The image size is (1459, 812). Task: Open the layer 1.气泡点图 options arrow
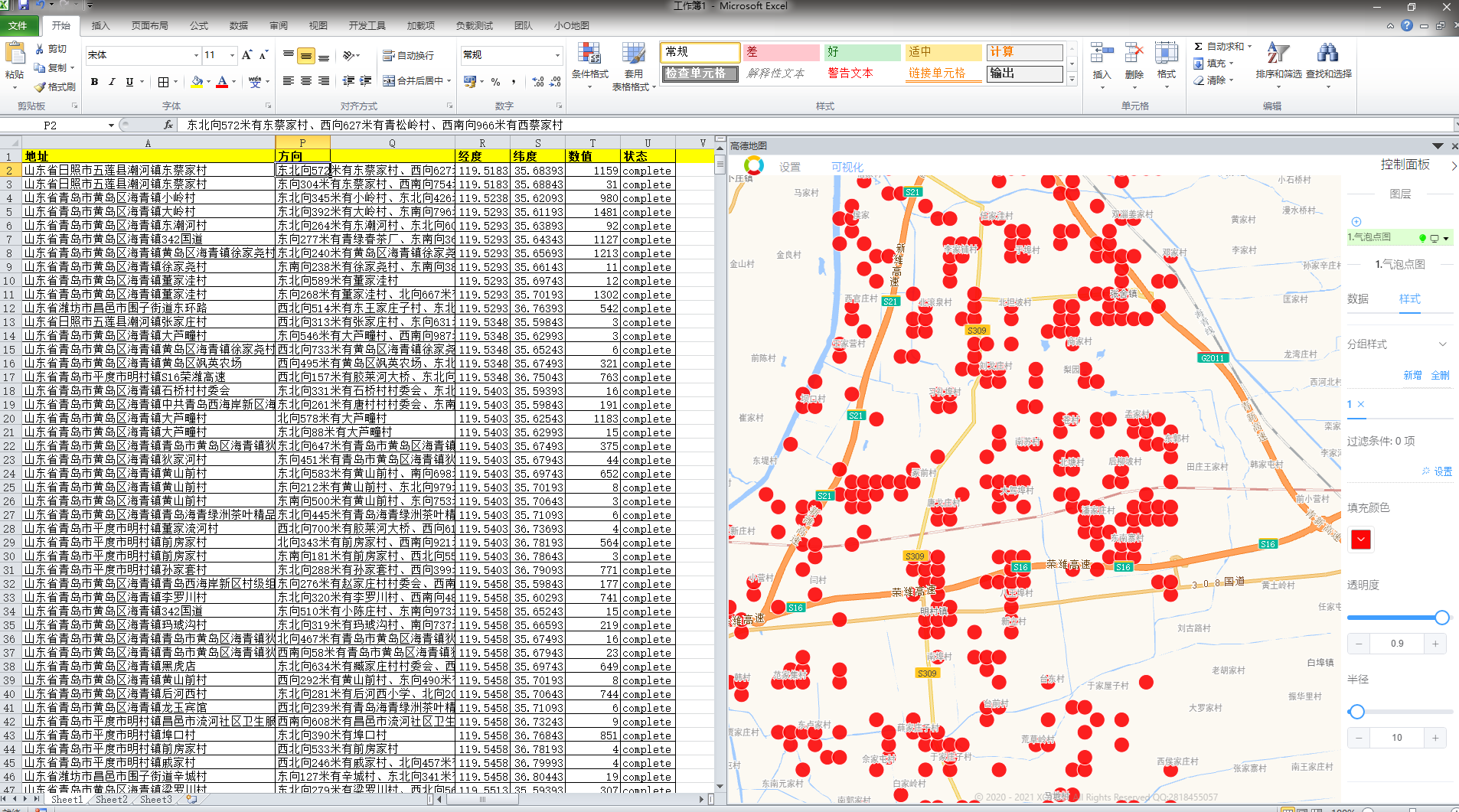[1446, 238]
